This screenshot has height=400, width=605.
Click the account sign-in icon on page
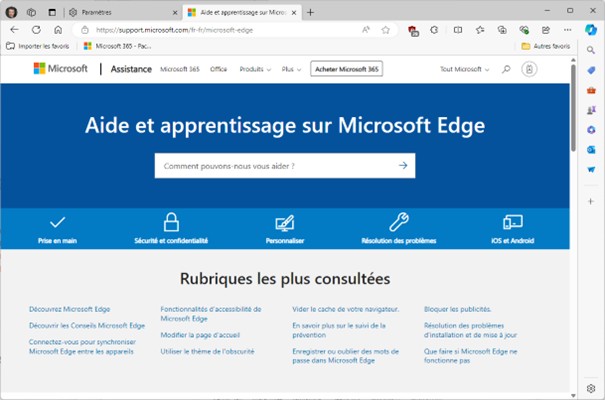529,69
